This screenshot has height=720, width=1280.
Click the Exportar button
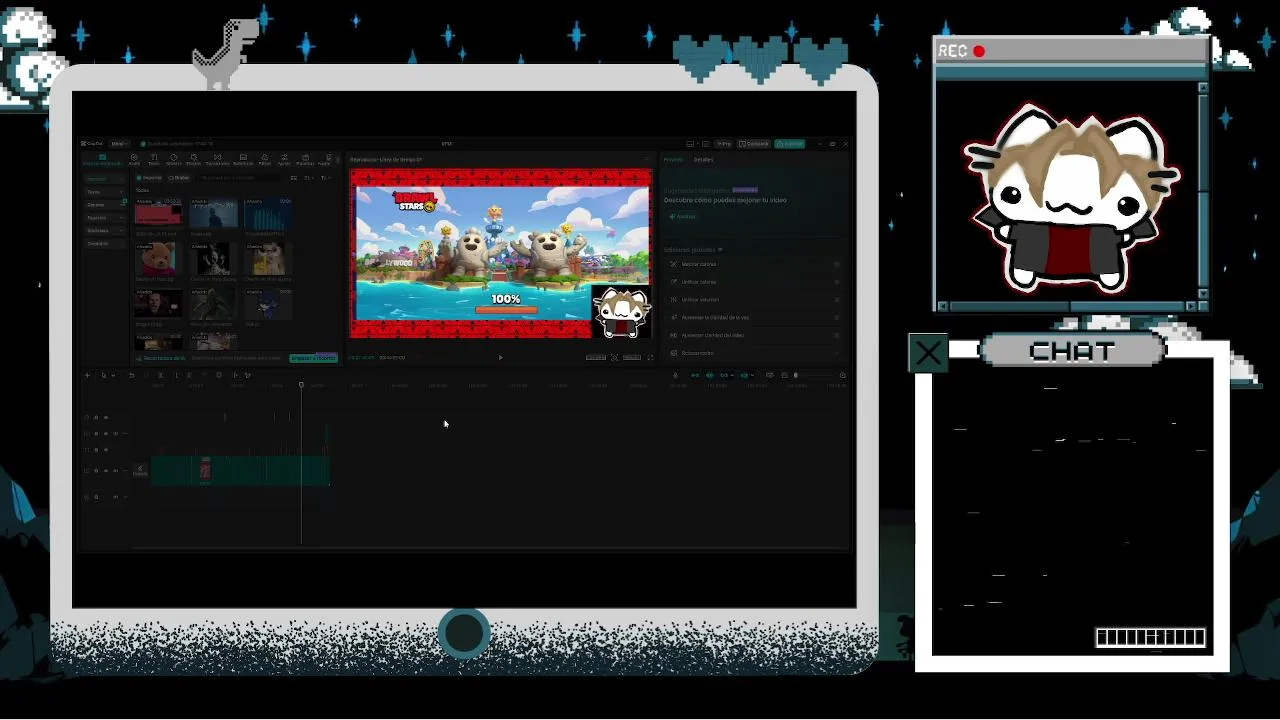(x=790, y=144)
